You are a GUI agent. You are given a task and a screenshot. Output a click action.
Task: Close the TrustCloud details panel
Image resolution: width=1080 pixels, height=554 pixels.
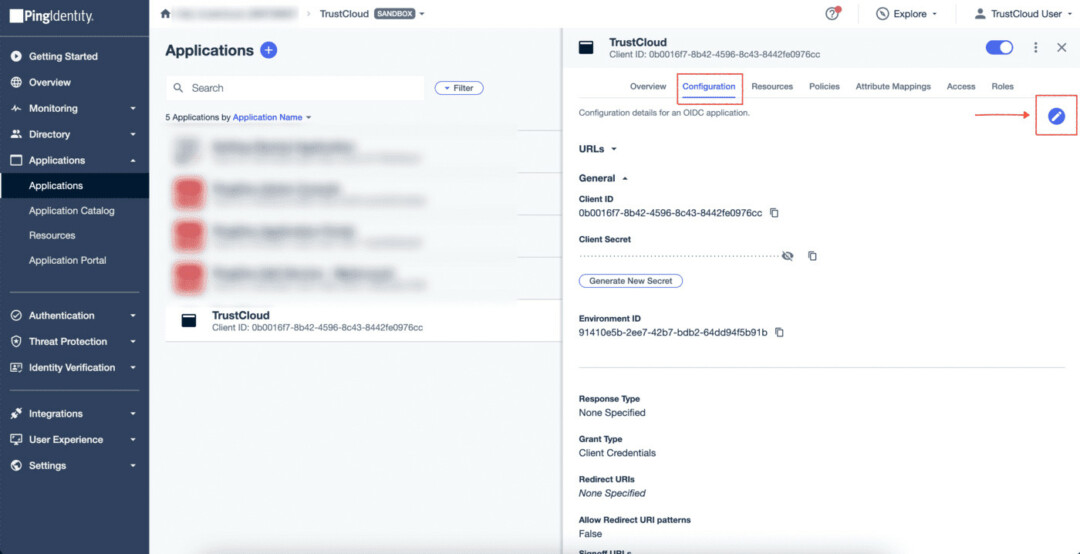[1061, 48]
